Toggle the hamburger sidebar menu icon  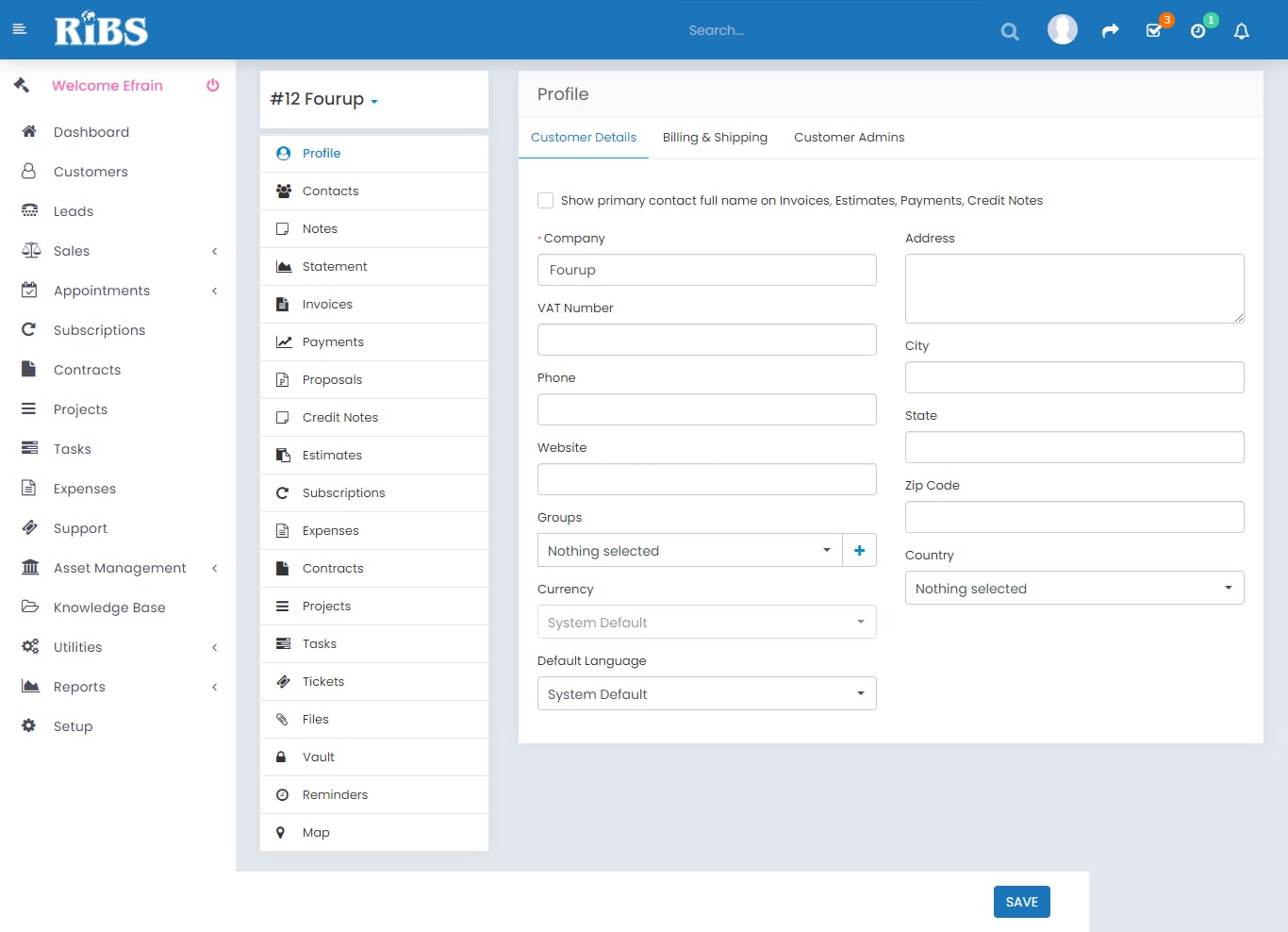(x=19, y=29)
